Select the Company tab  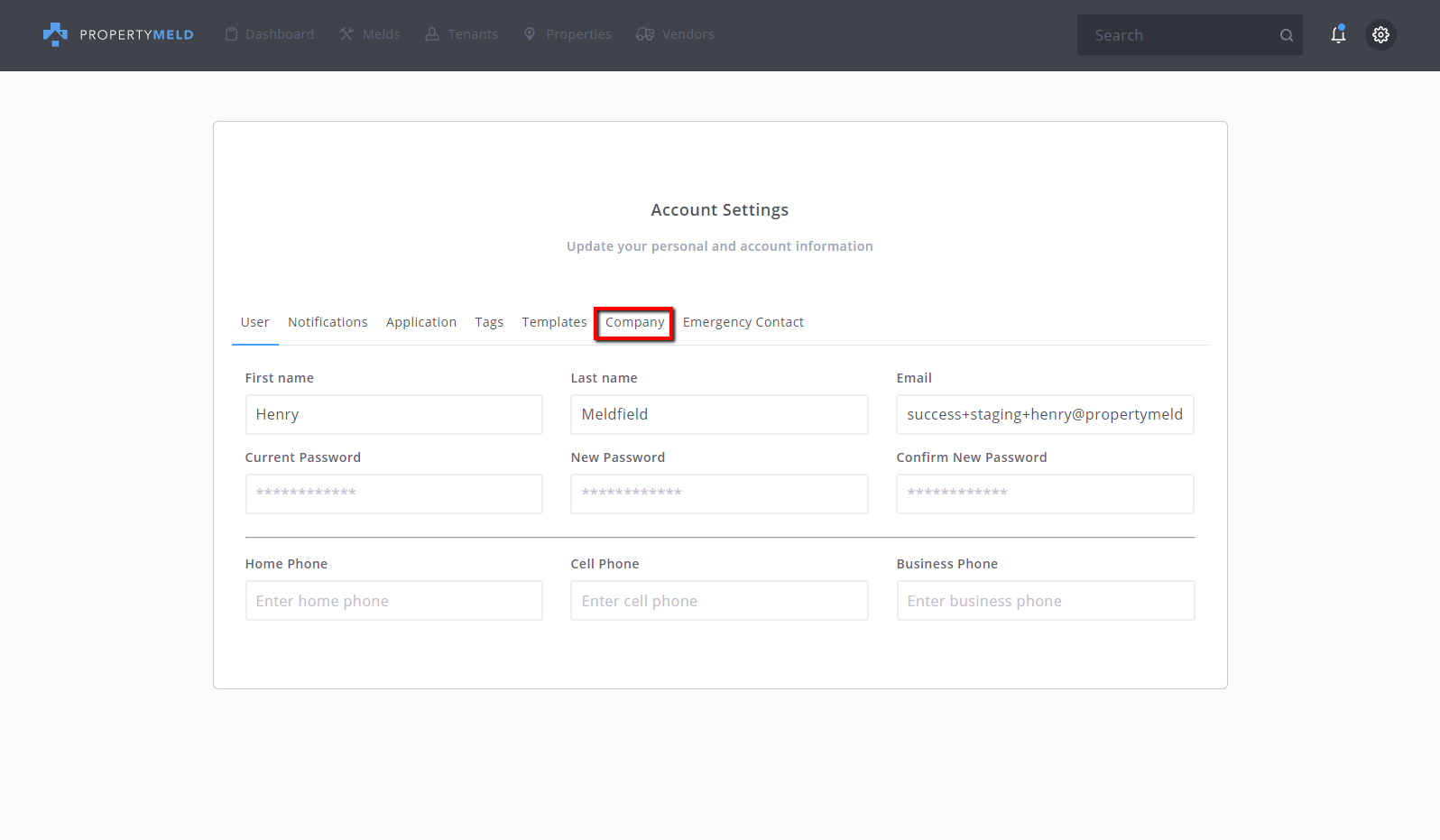pyautogui.click(x=634, y=323)
